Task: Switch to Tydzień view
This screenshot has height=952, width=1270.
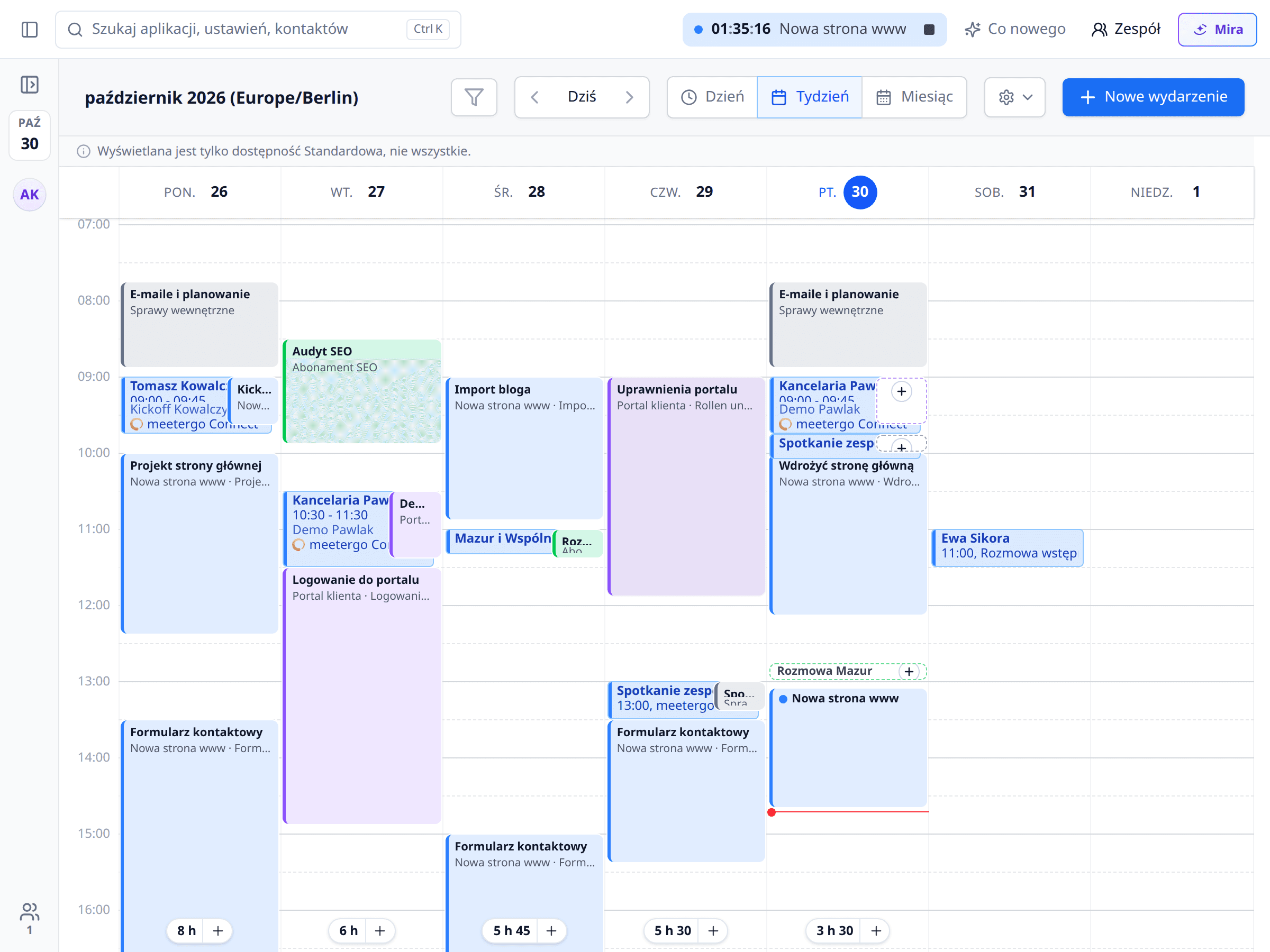Action: [x=809, y=97]
